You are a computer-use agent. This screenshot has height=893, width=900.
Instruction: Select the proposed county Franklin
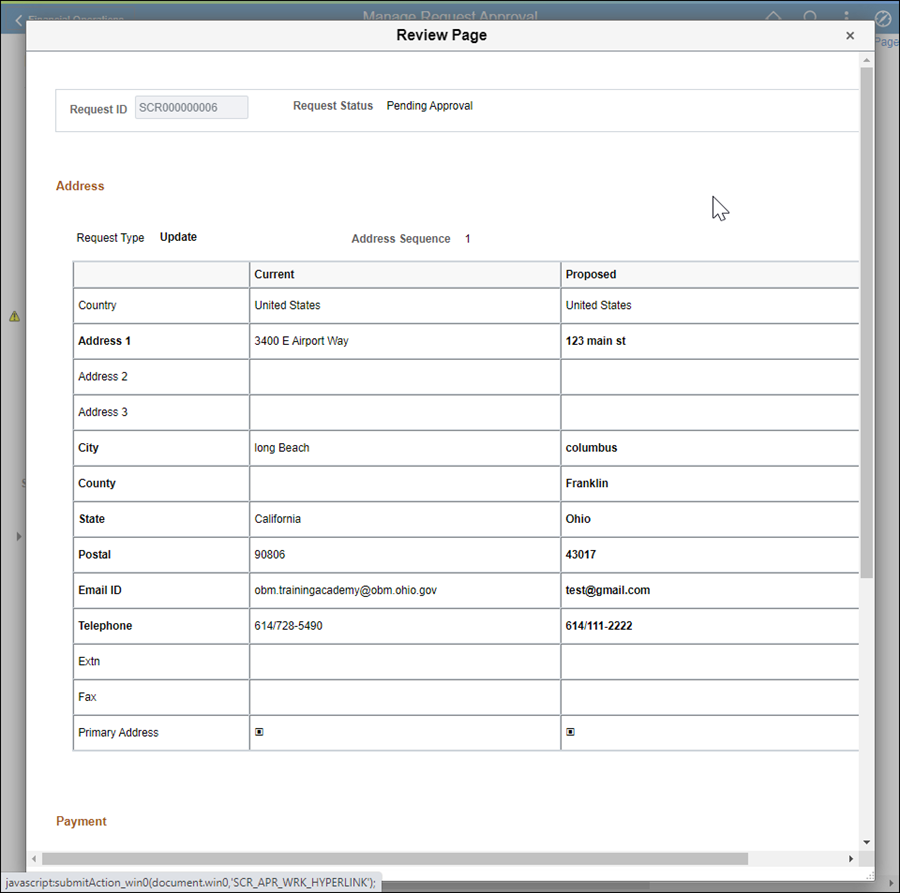point(587,483)
